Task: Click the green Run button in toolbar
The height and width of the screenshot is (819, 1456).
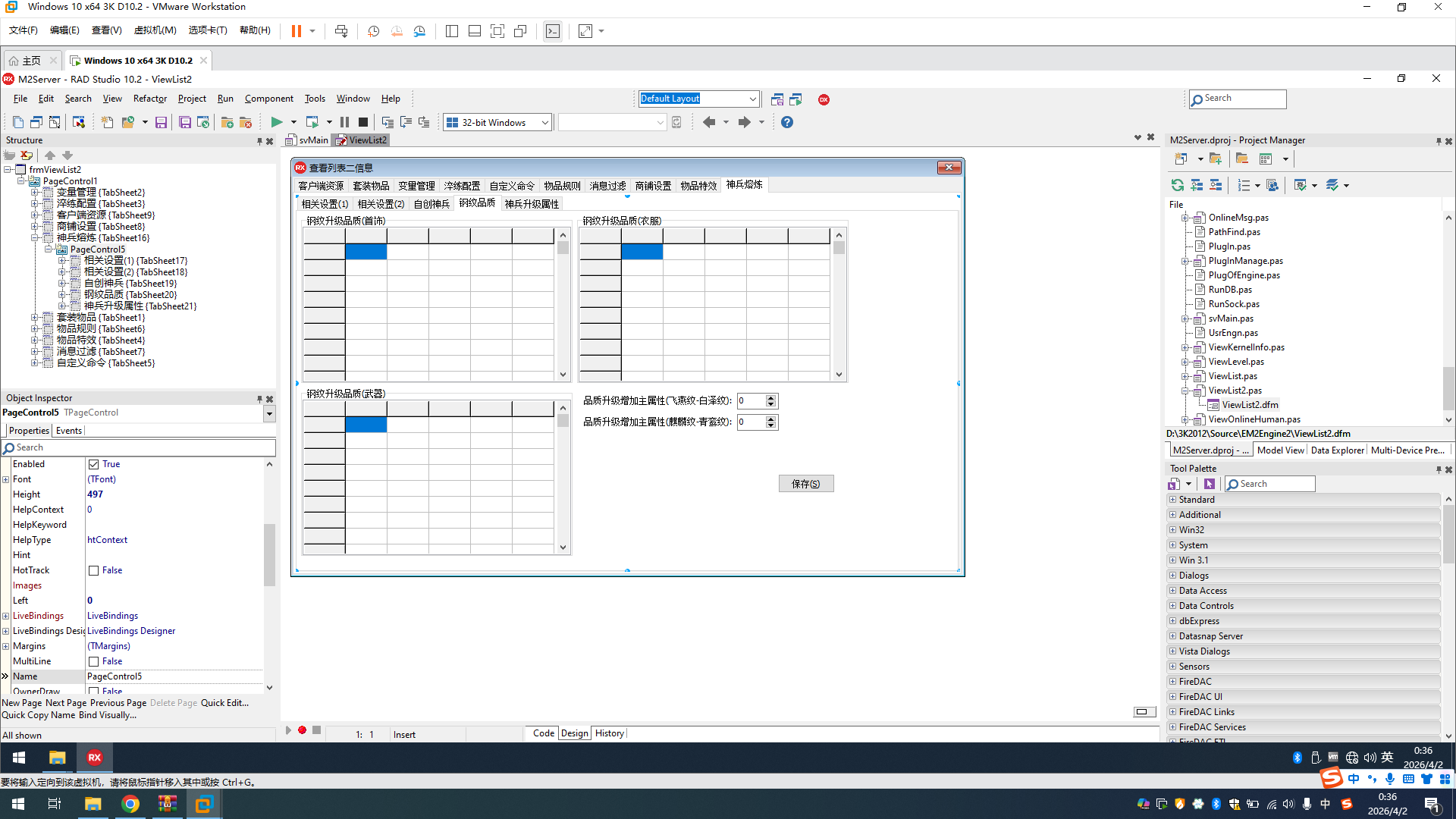Action: [277, 122]
